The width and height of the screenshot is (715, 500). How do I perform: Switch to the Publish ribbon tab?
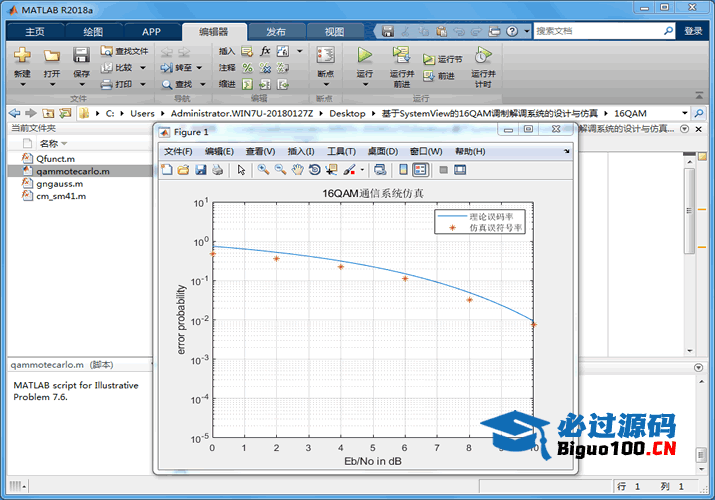(276, 31)
